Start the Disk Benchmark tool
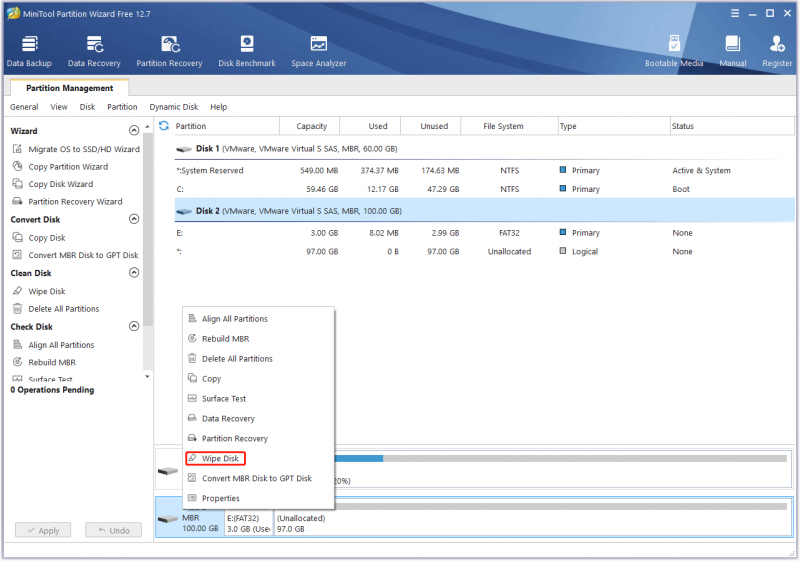 (x=247, y=52)
